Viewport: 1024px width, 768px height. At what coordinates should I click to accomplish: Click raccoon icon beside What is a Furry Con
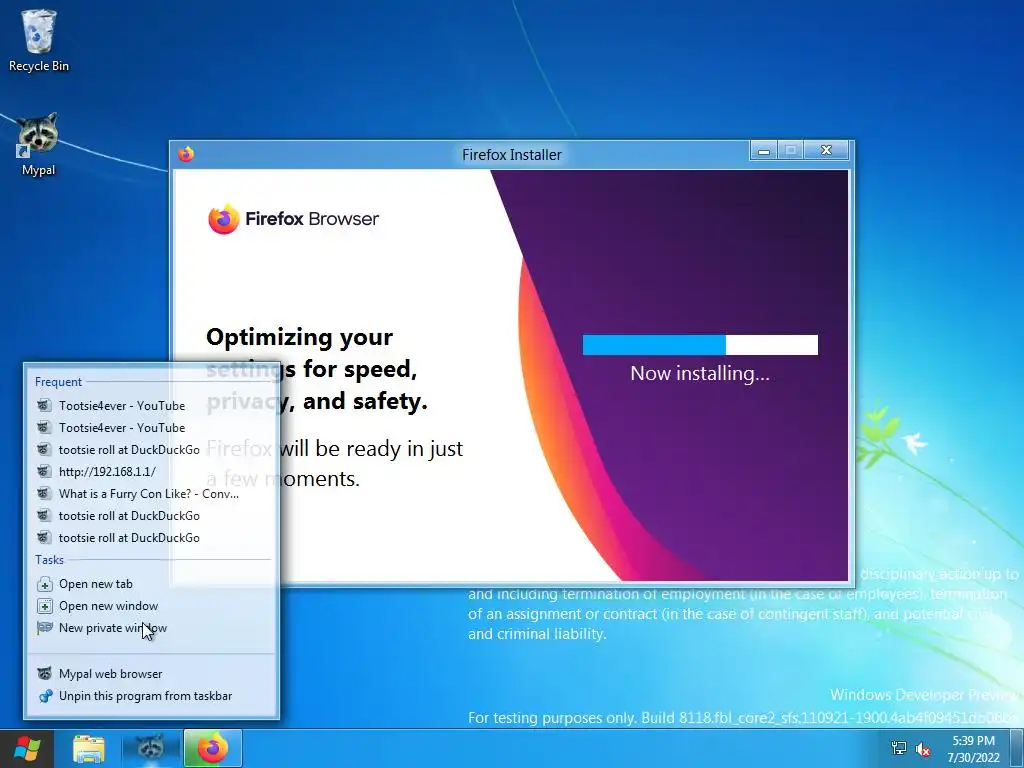(44, 493)
